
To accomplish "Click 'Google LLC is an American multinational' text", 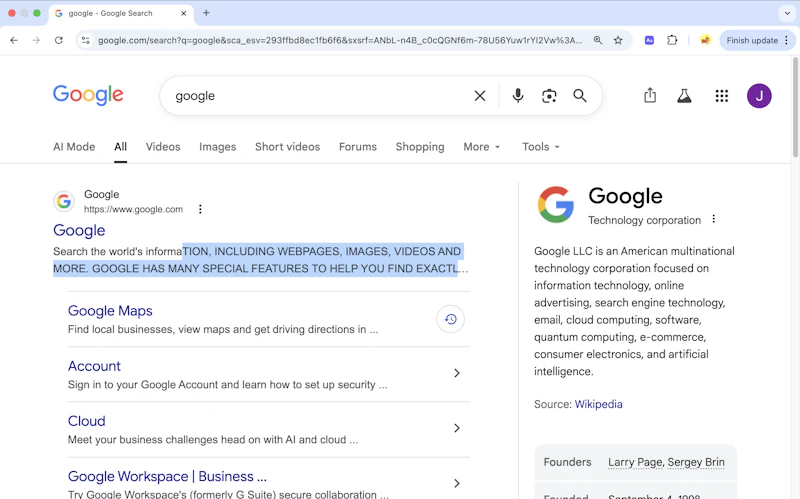I will [x=634, y=251].
